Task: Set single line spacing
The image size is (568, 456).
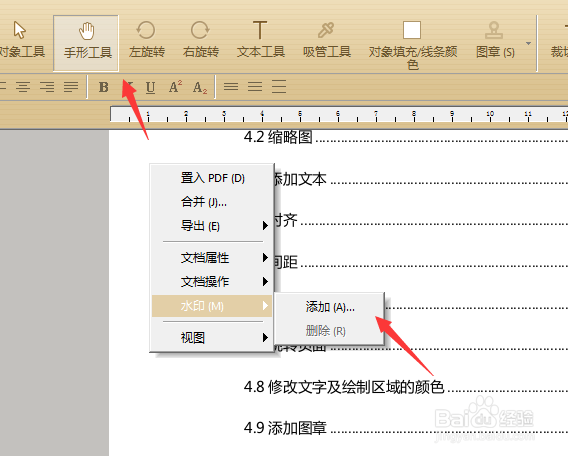Action: click(x=231, y=87)
